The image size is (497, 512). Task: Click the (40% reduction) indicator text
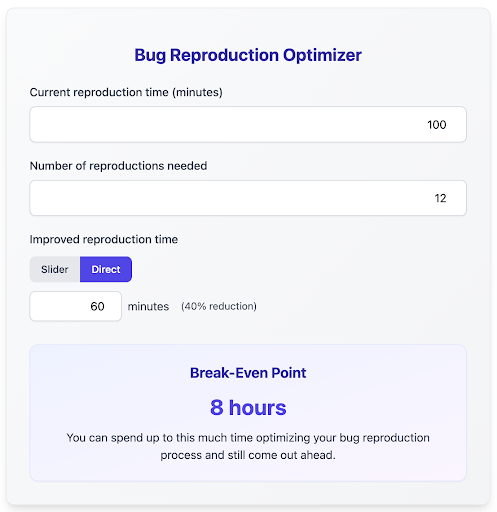219,306
